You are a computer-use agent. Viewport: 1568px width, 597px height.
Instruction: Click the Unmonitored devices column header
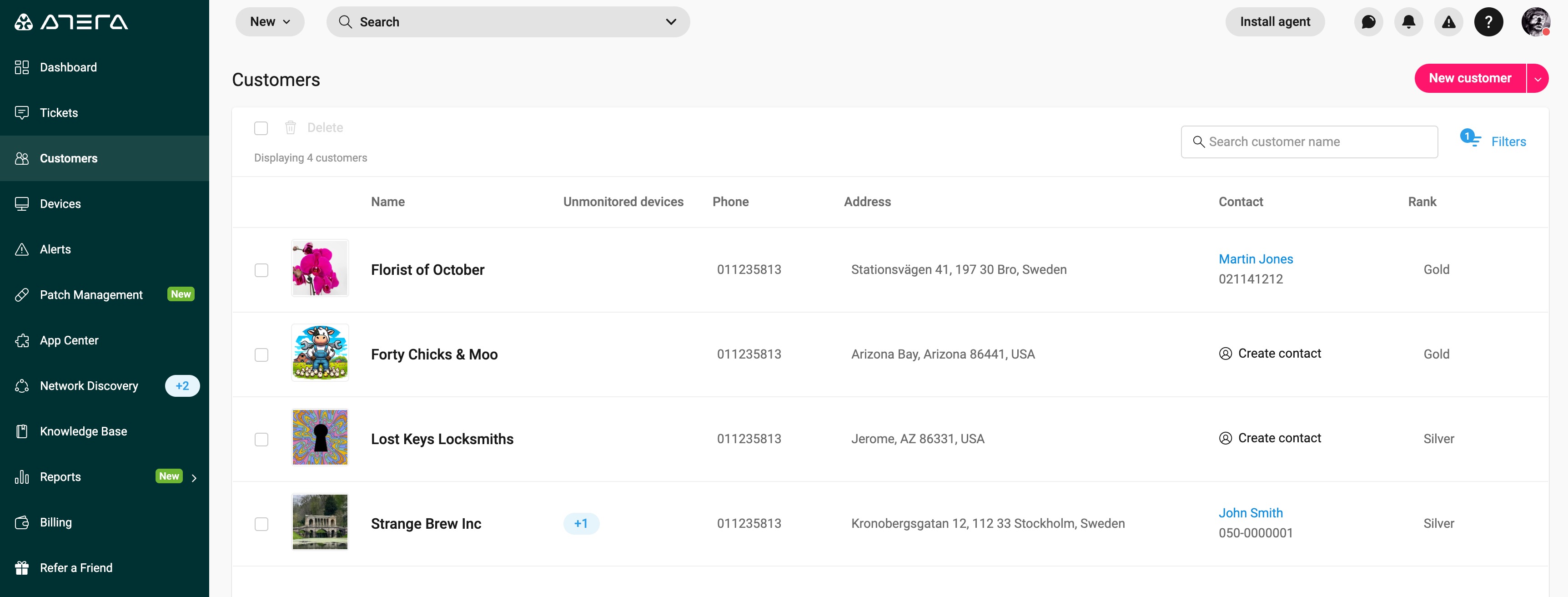coord(623,202)
